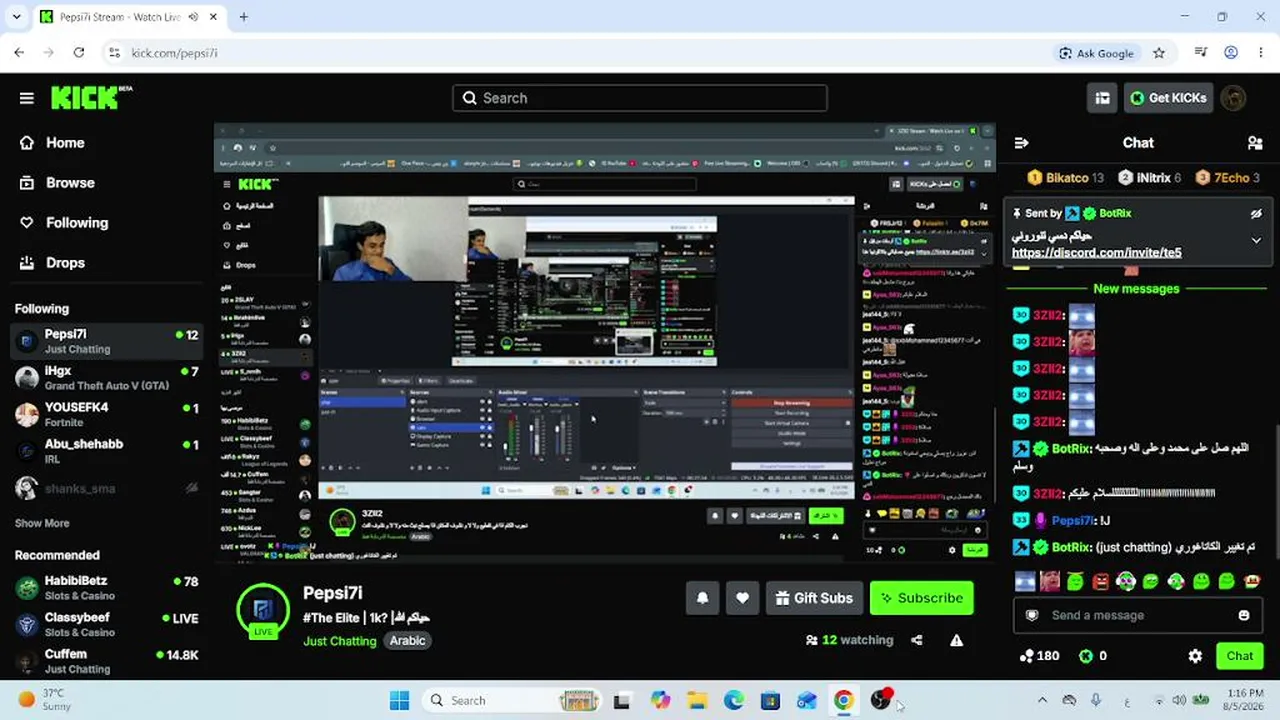Open Classybeef recommended channel

tap(108, 624)
